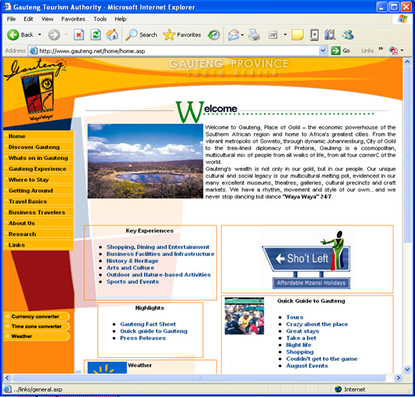Go to Home page icon
This screenshot has height=397, width=415.
[112, 35]
